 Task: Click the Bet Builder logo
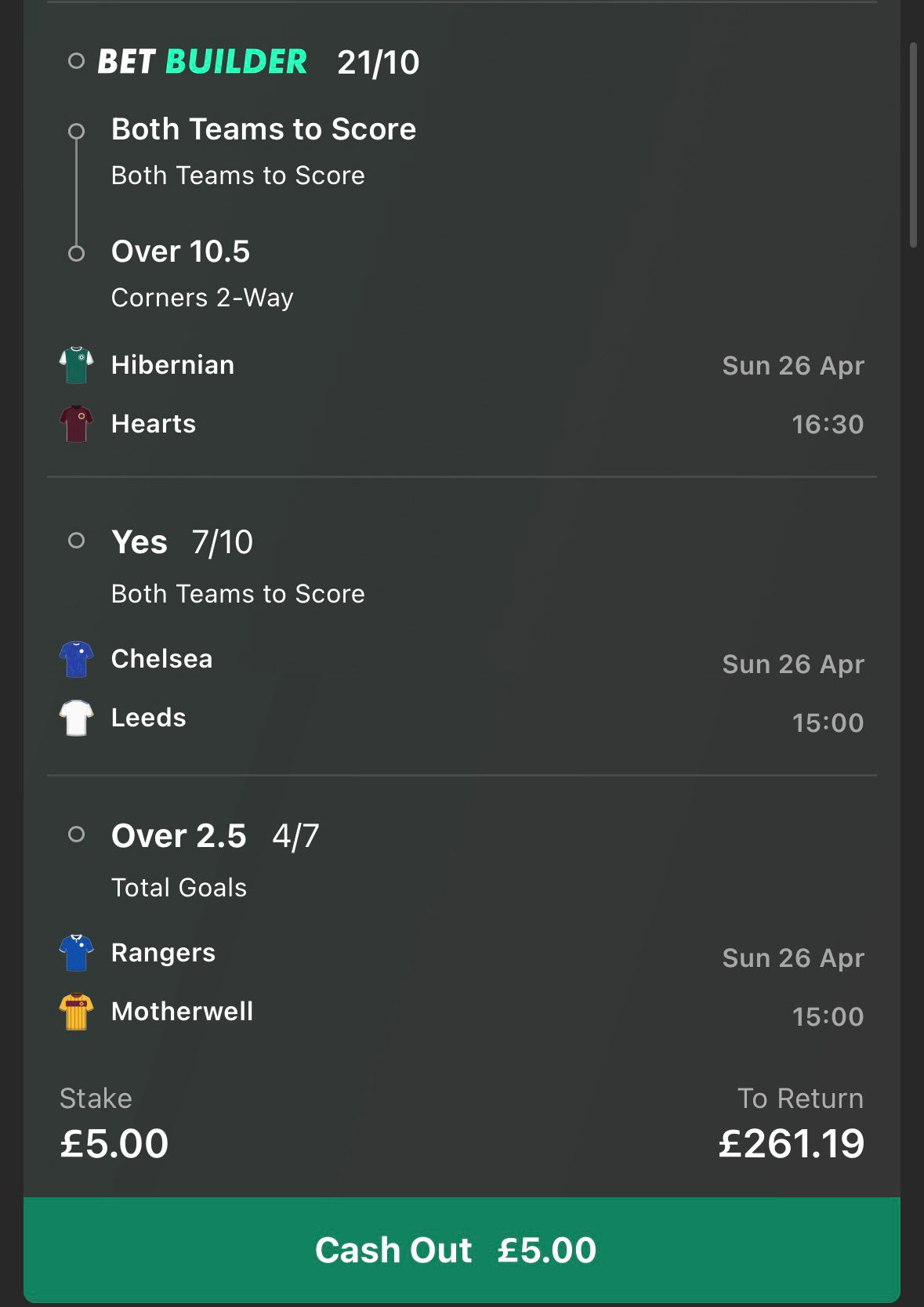202,62
